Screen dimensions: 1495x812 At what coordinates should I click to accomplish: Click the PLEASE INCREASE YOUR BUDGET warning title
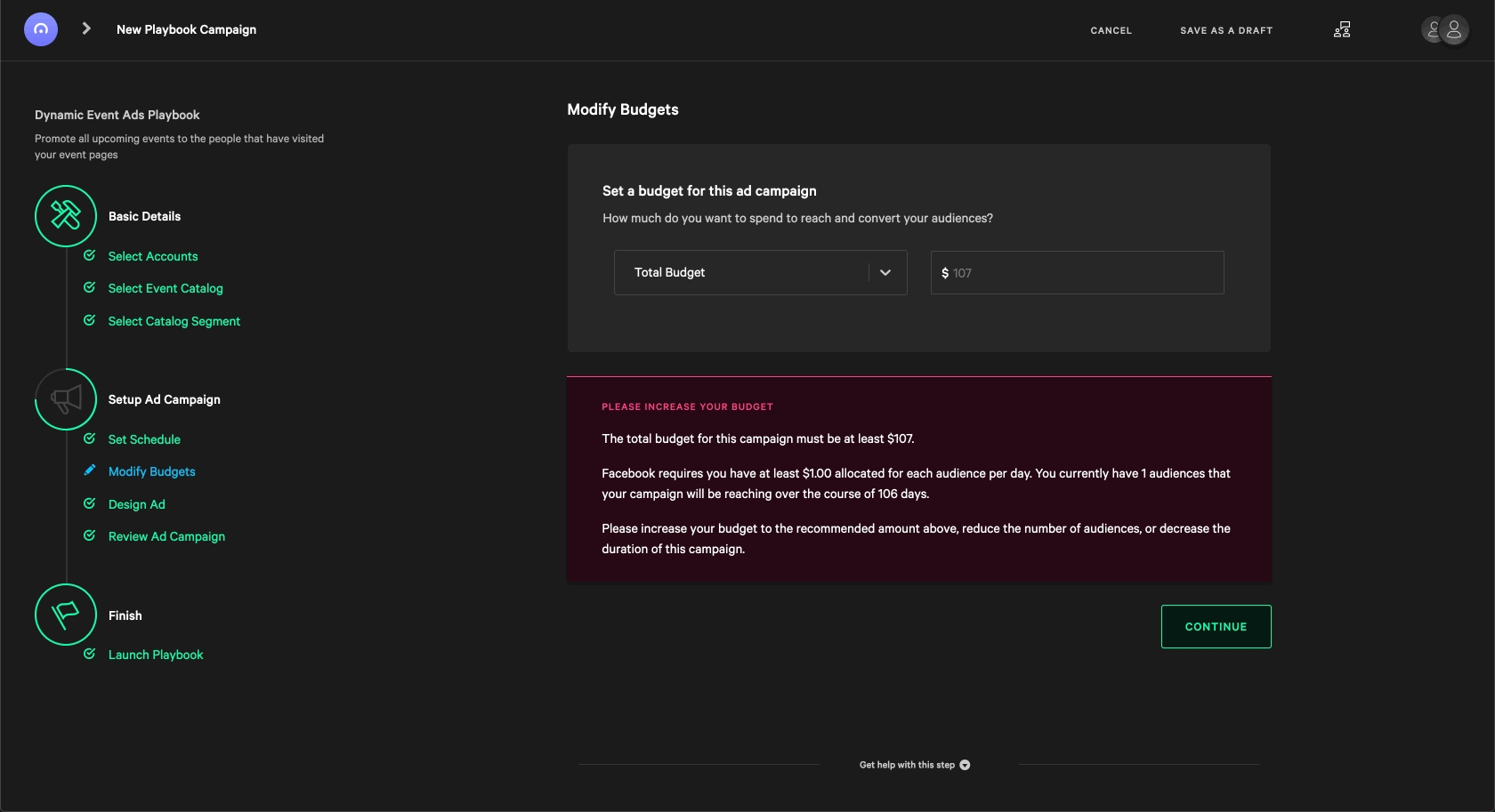687,406
